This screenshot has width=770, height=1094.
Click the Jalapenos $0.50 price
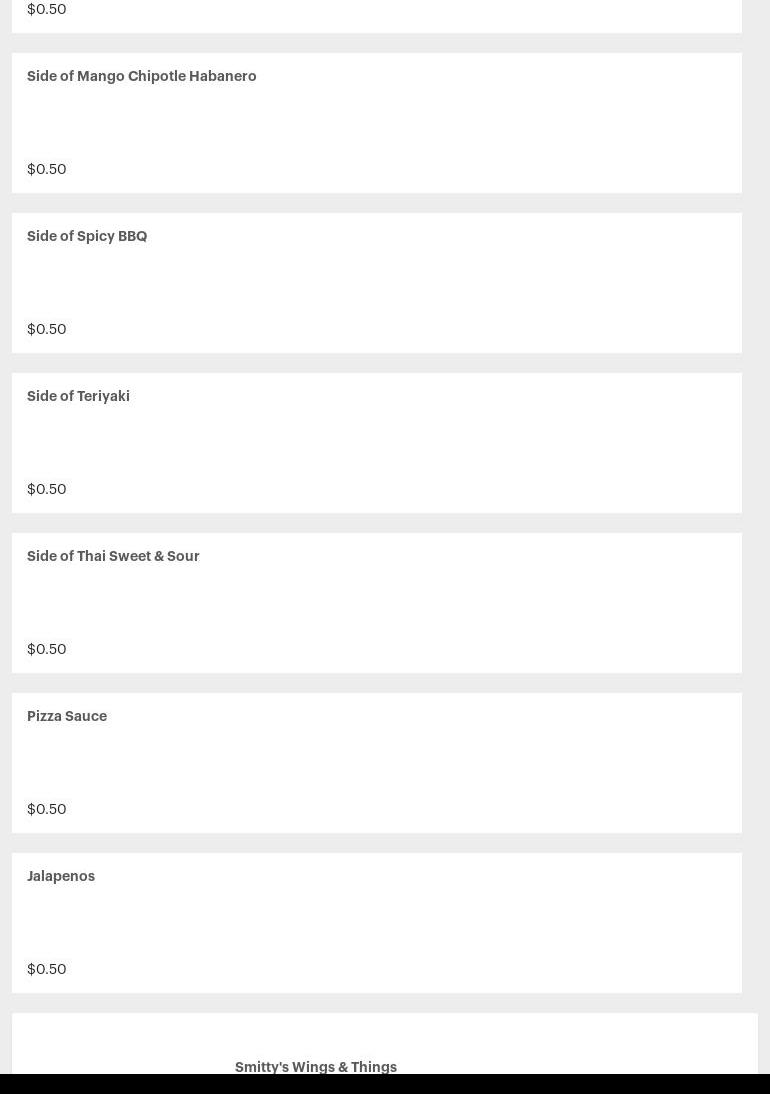47,969
